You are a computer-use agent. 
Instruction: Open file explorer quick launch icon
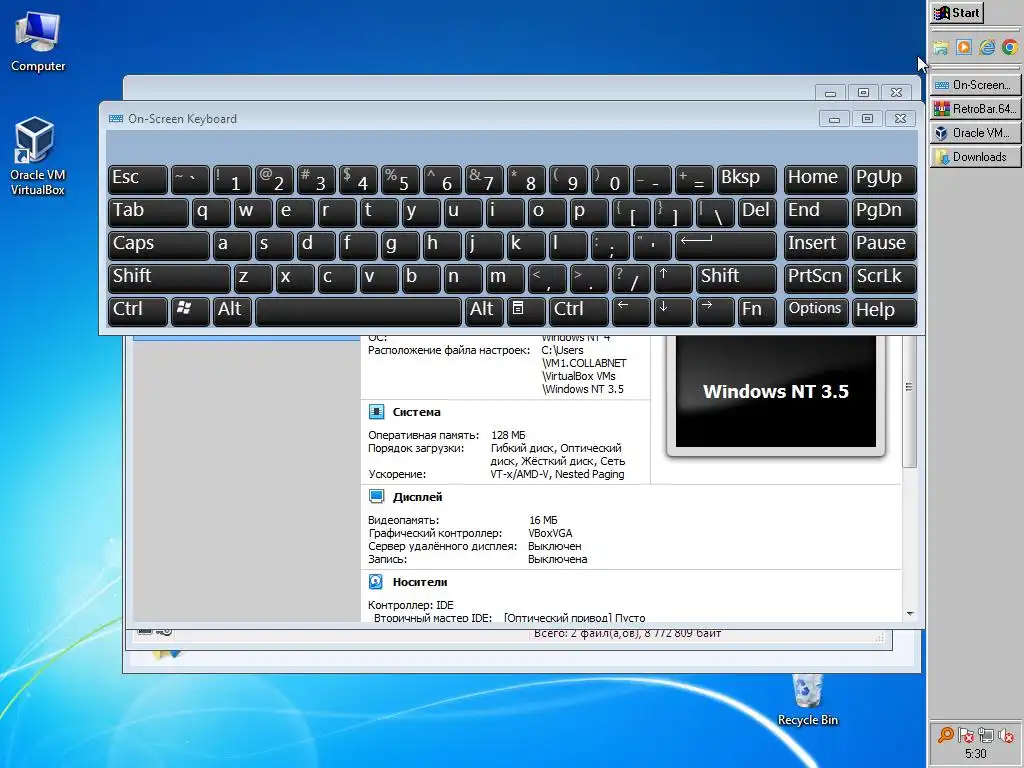(940, 47)
